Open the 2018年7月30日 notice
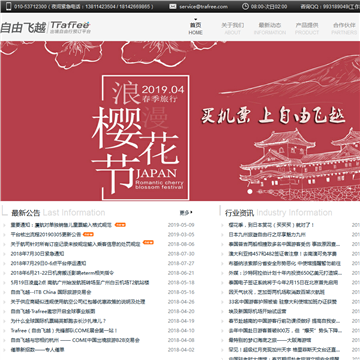 tap(37, 254)
